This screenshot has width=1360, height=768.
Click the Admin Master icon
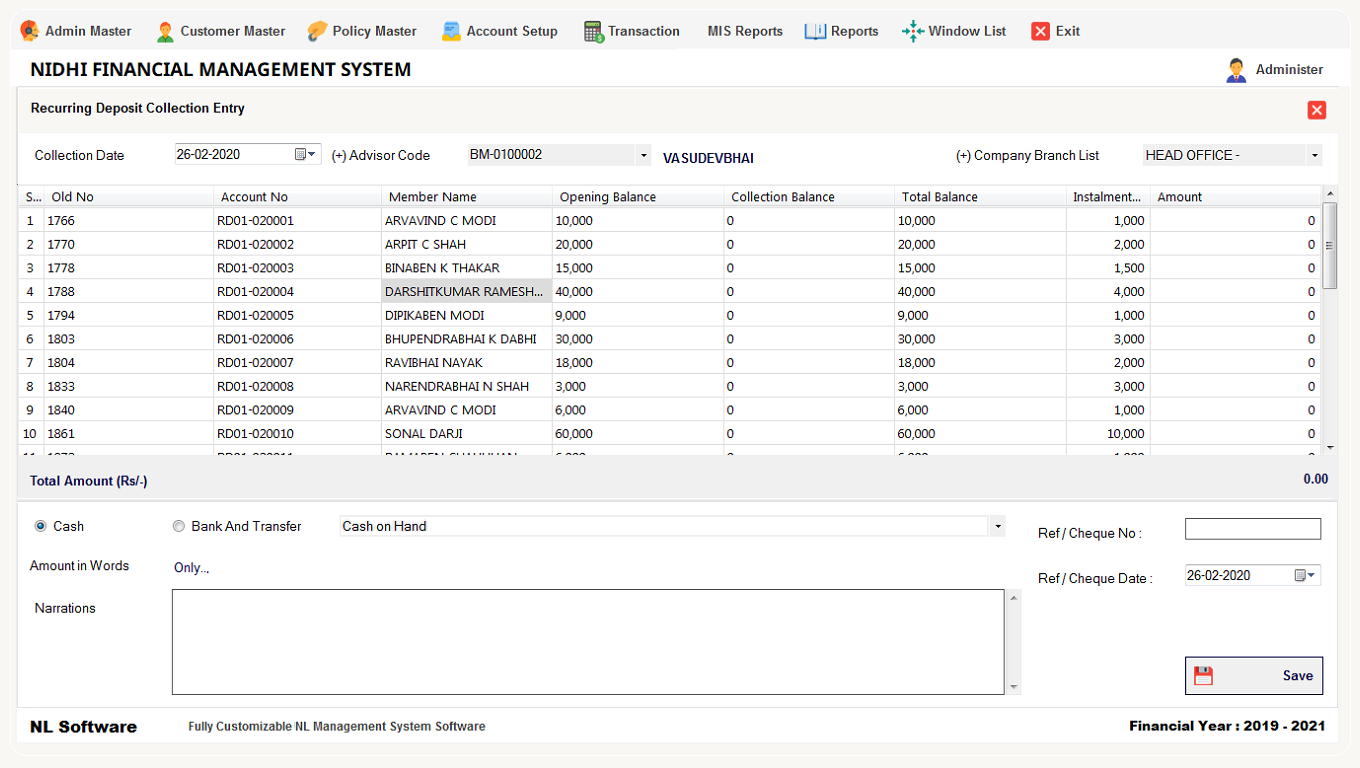click(30, 31)
